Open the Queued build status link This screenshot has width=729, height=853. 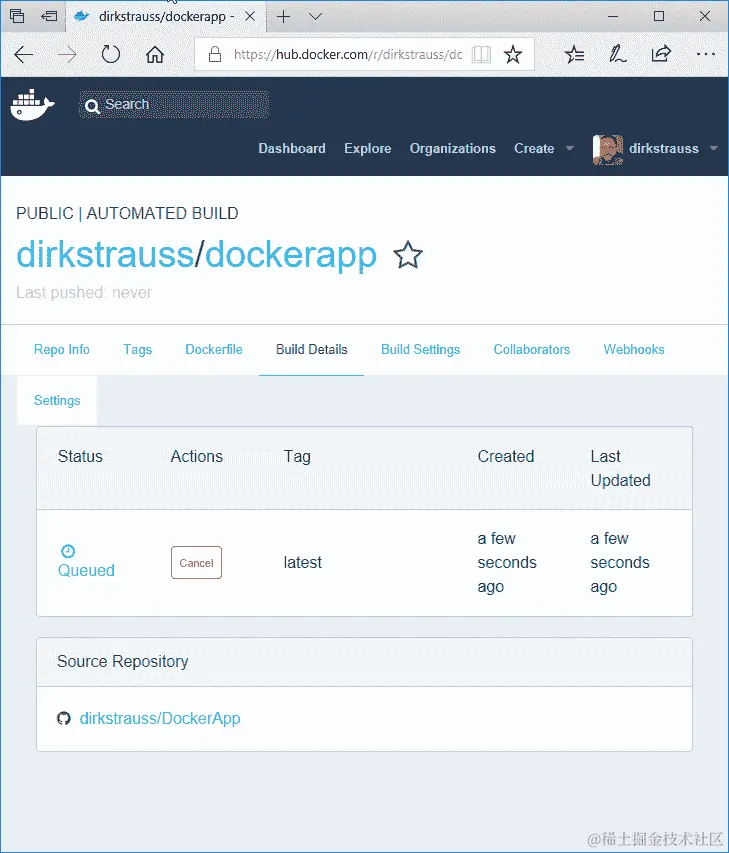(x=86, y=570)
